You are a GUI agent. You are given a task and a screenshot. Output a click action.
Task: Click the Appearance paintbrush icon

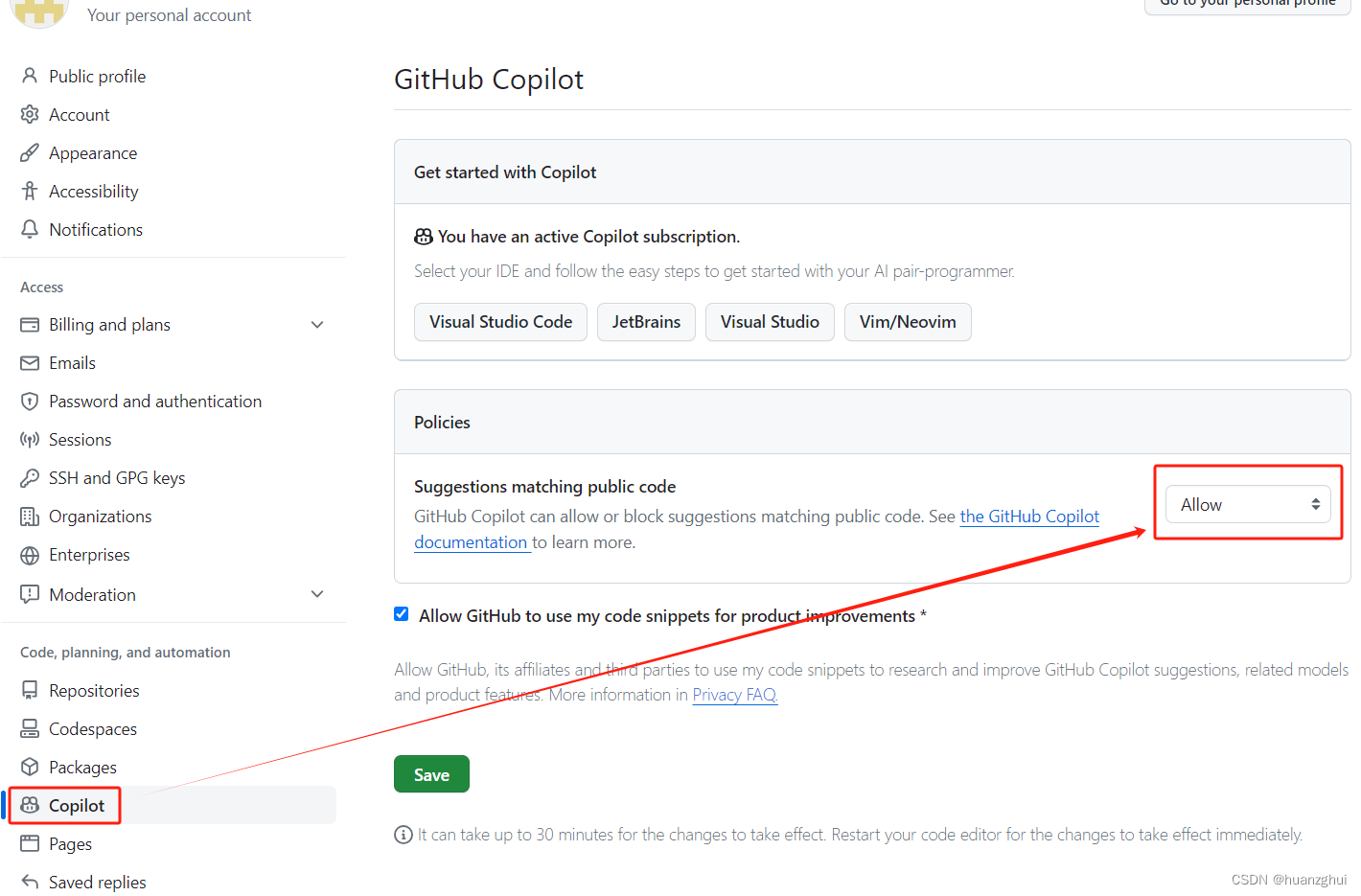tap(30, 152)
